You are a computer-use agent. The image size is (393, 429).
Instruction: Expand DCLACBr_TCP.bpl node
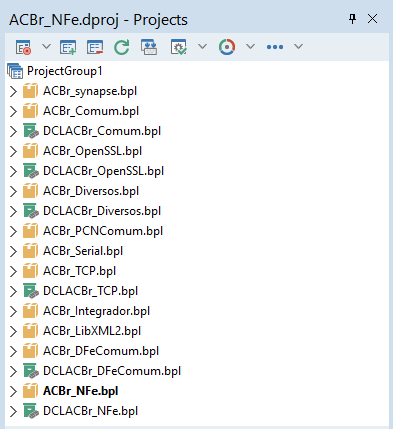point(13,291)
